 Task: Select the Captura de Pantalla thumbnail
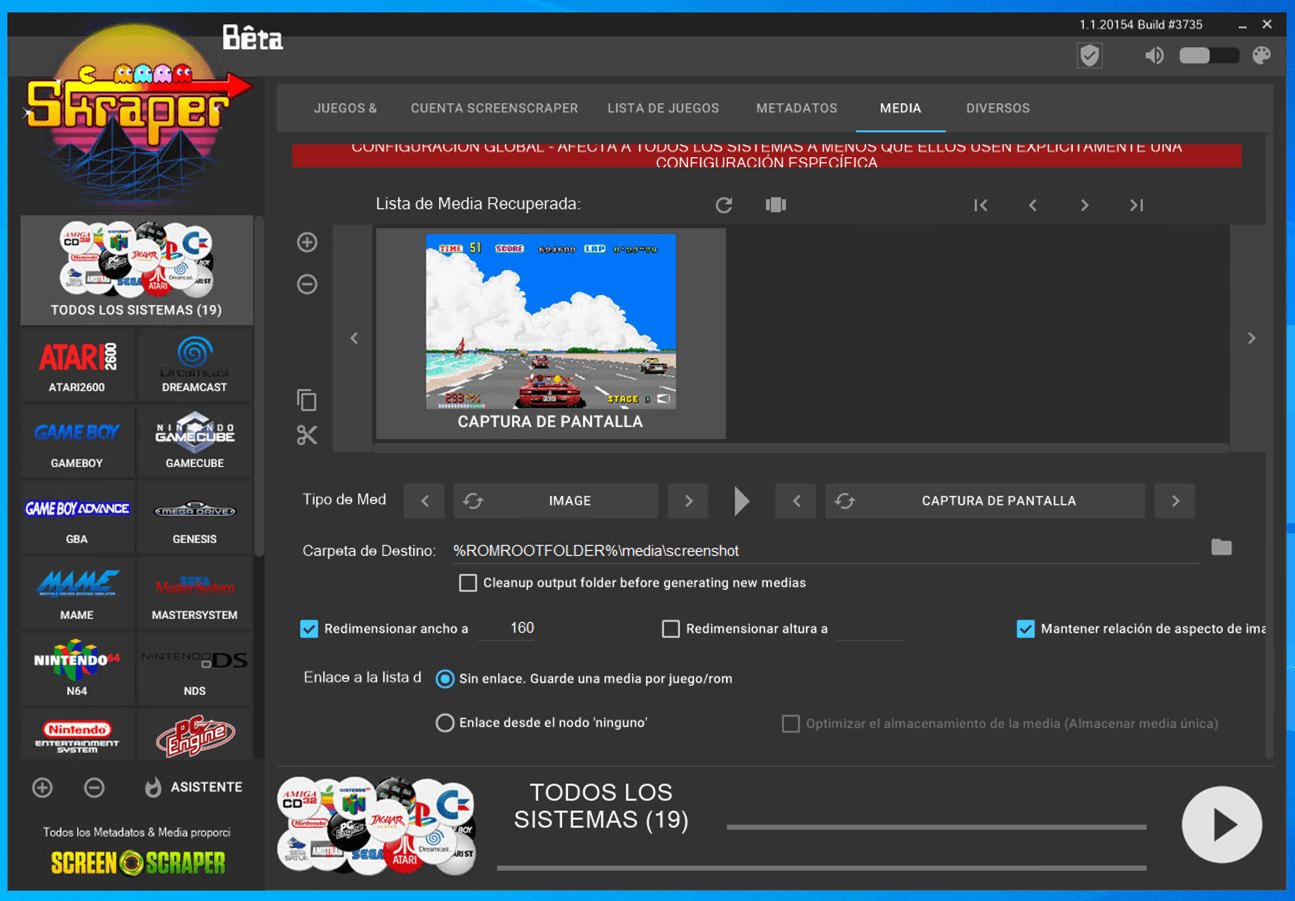click(x=551, y=333)
